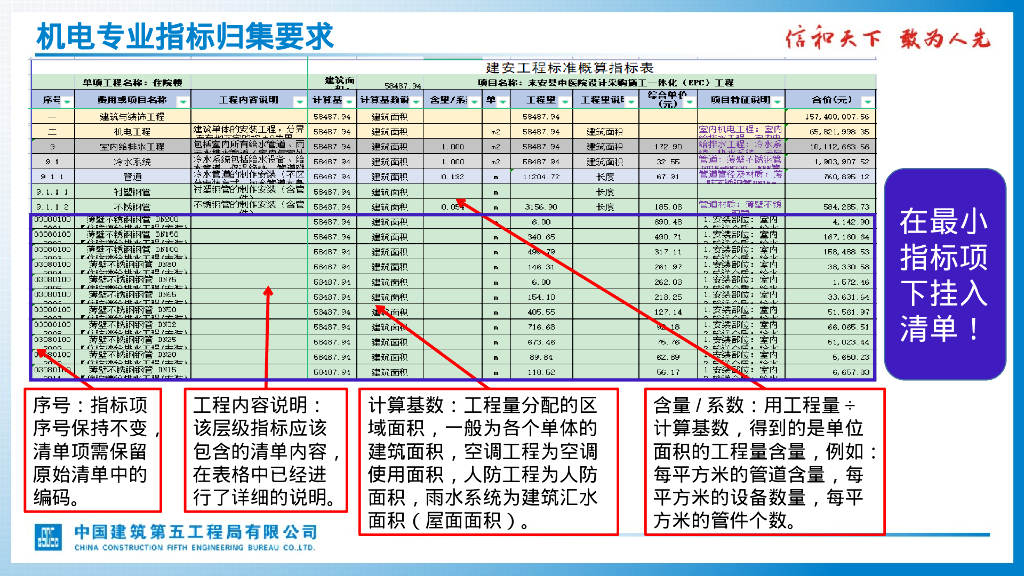The height and width of the screenshot is (576, 1024).
Task: Select the table title 建安工程标准概算指标表
Action: [569, 68]
